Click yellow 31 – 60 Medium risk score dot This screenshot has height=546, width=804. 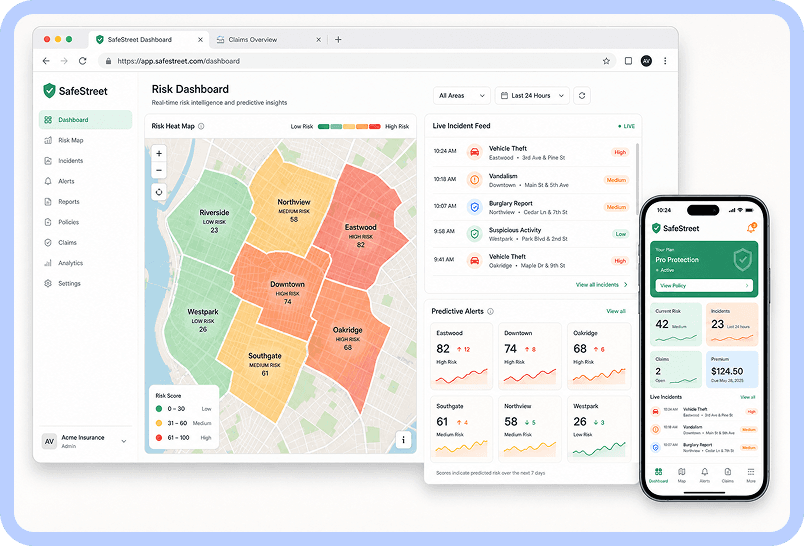click(x=159, y=423)
